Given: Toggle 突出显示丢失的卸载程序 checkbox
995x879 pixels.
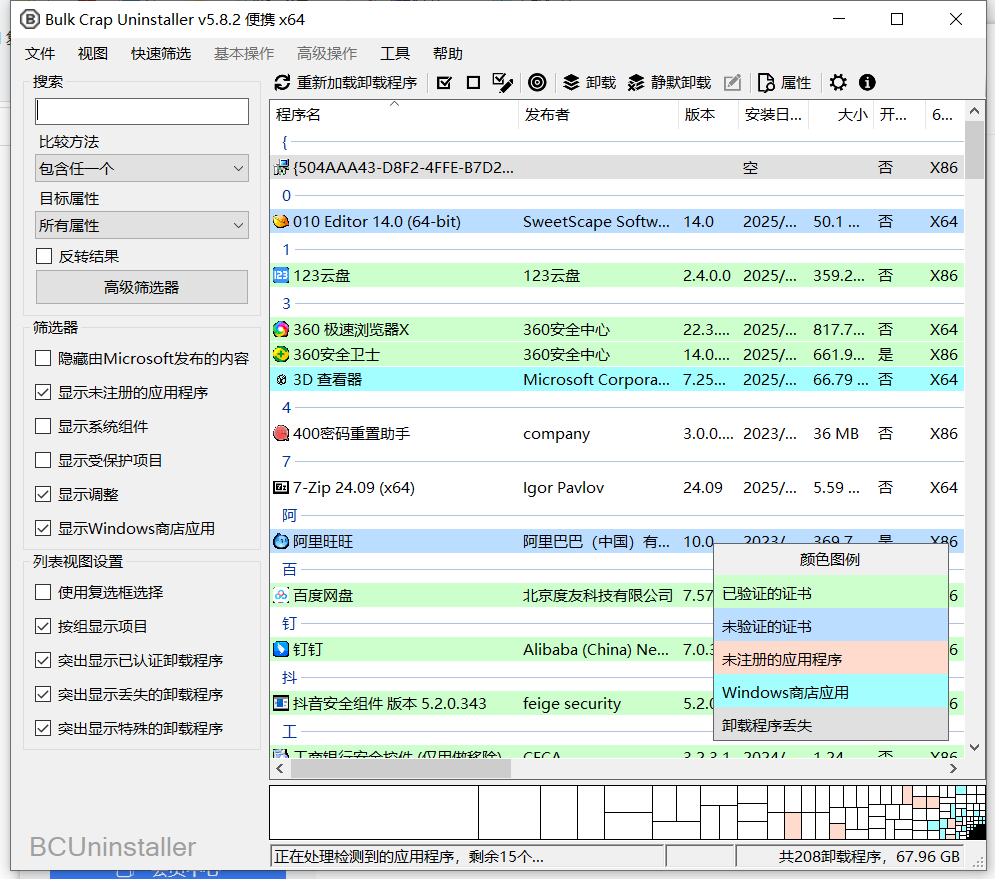Looking at the screenshot, I should [x=43, y=694].
